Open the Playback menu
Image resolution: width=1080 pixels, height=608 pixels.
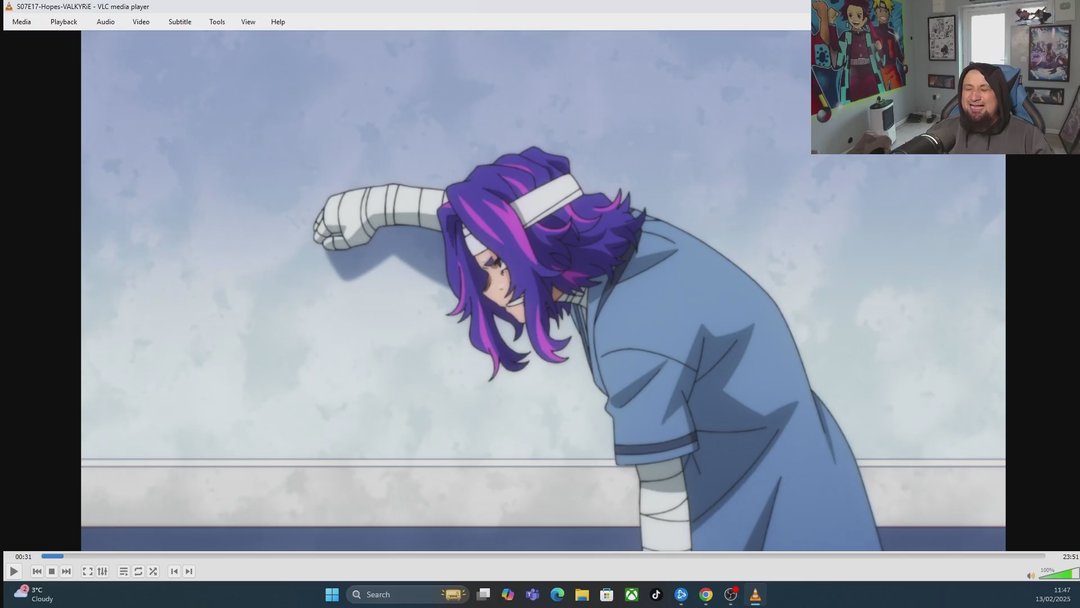pos(63,21)
